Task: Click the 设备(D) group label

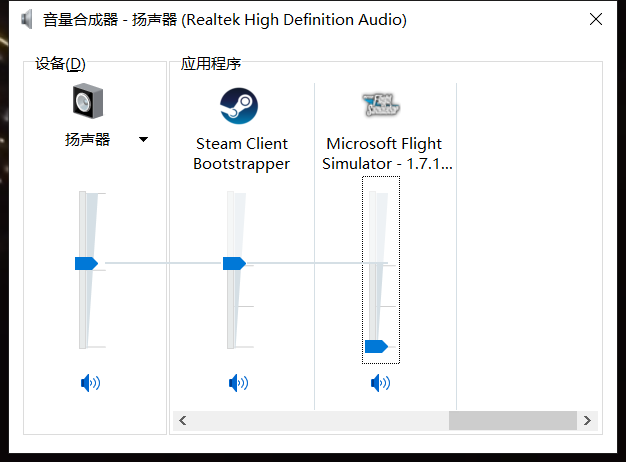Action: tap(60, 64)
